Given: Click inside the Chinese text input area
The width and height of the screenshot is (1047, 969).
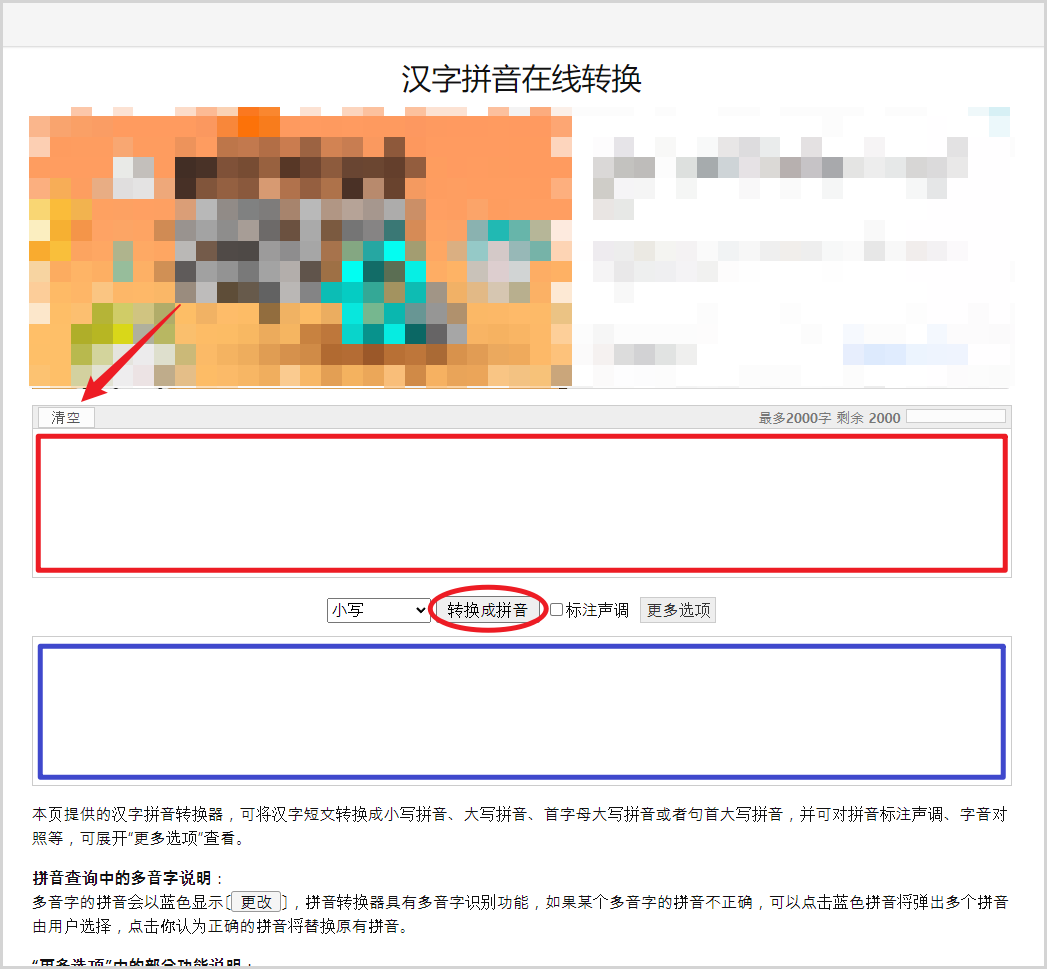Looking at the screenshot, I should pos(521,504).
